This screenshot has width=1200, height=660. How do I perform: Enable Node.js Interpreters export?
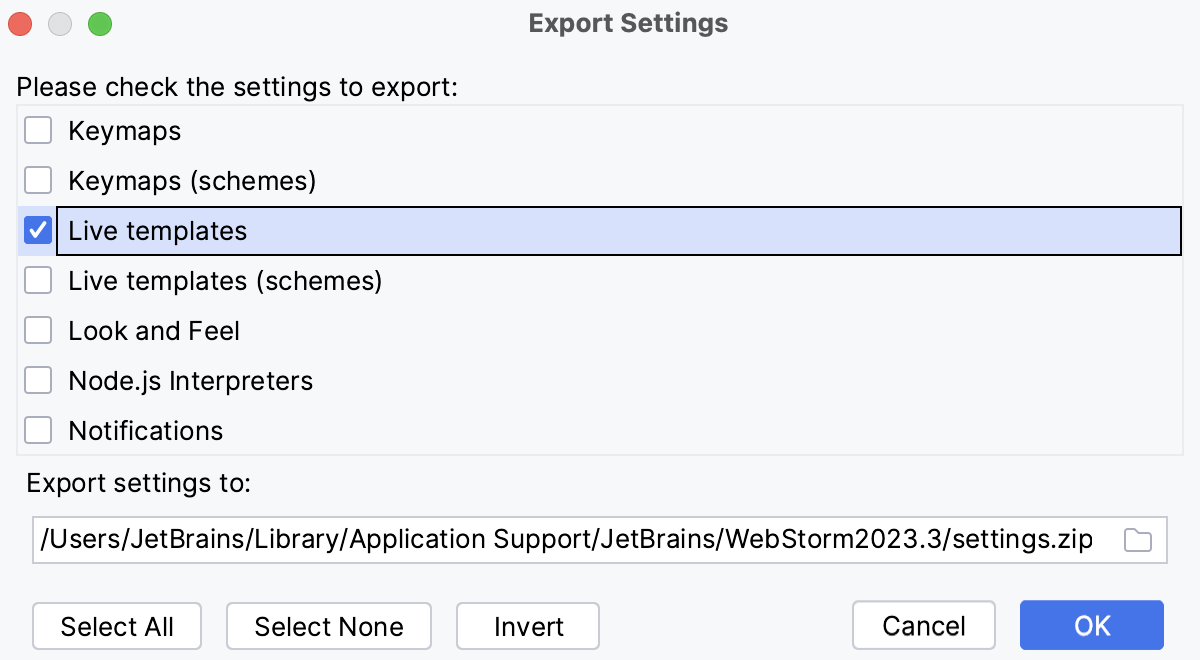point(38,380)
